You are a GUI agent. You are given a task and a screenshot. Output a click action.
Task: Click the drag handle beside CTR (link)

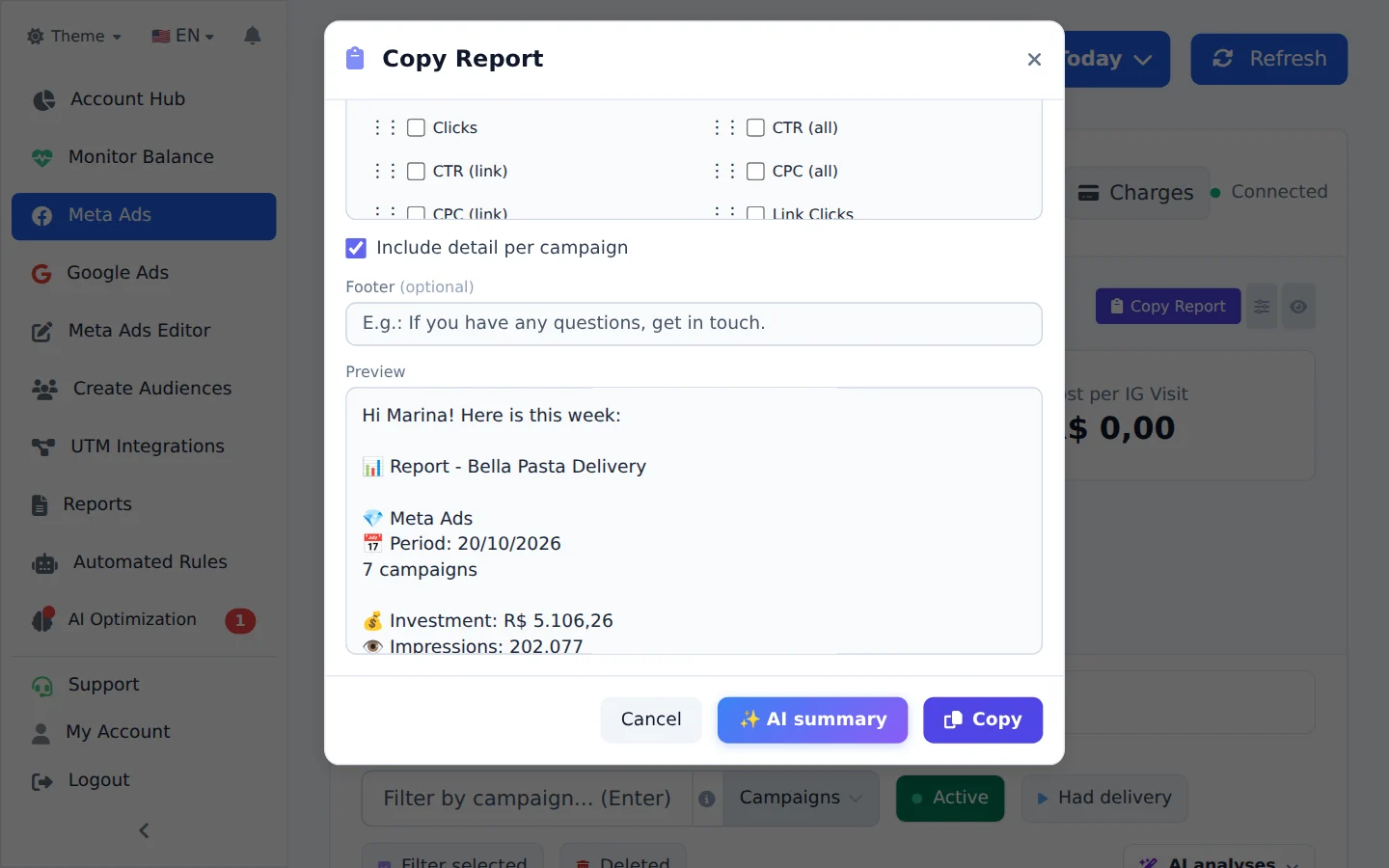(x=384, y=171)
